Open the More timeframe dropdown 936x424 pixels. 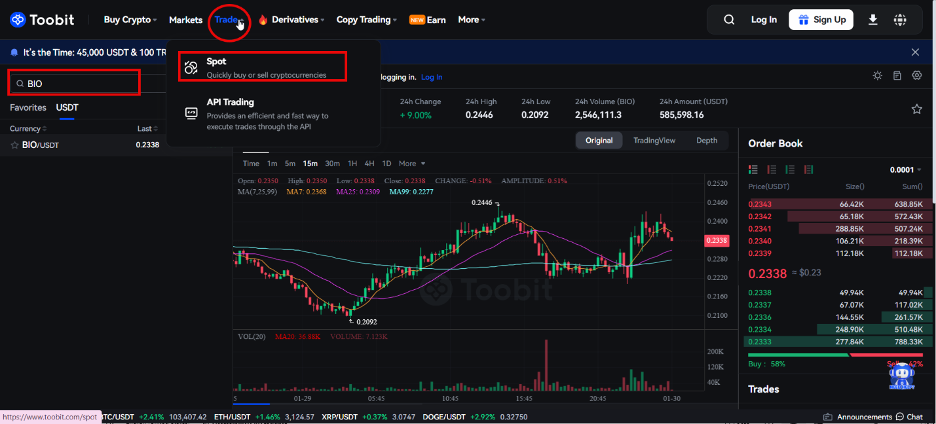tap(412, 163)
